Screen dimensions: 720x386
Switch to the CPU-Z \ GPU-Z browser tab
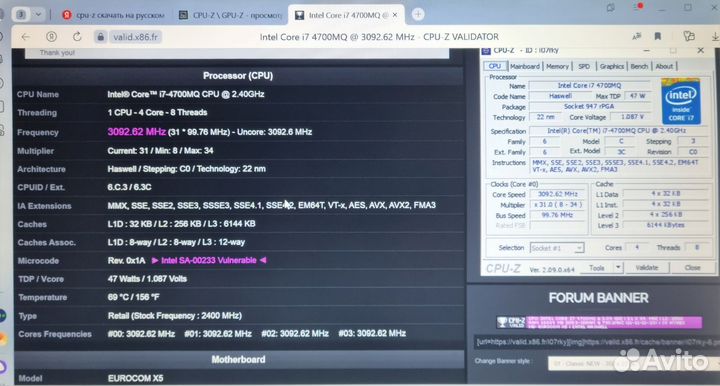pos(230,15)
